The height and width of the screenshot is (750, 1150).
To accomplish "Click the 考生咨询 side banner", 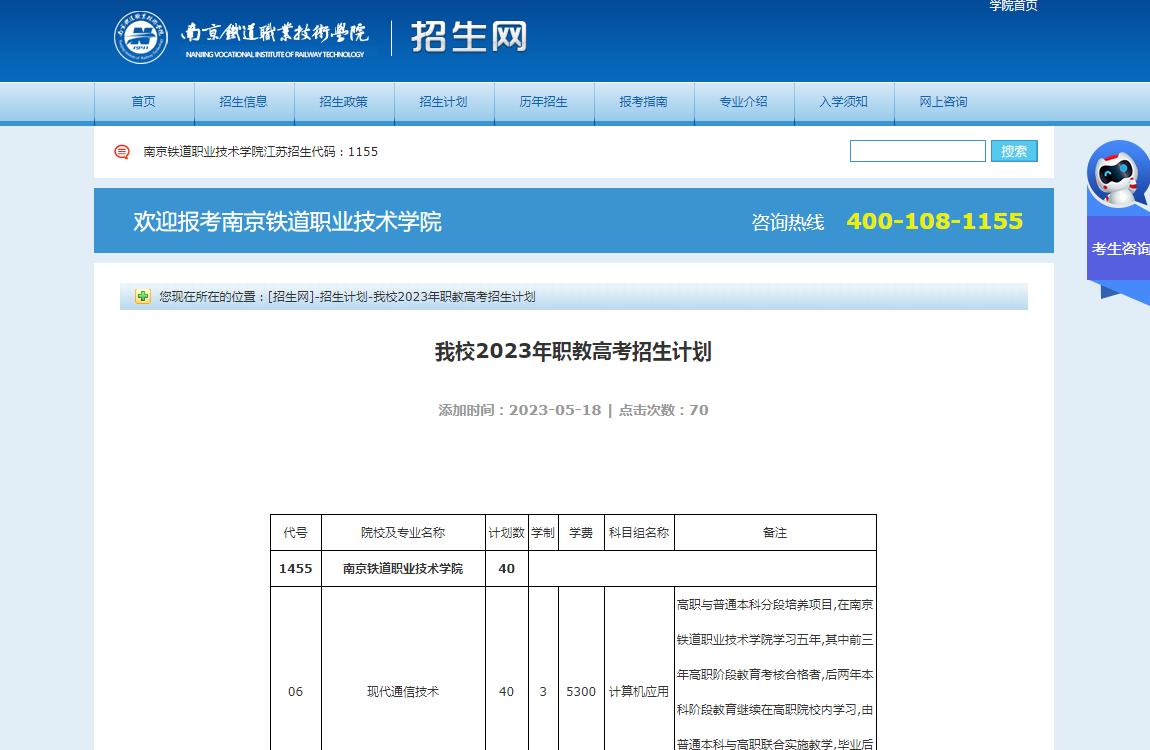I will [1119, 249].
